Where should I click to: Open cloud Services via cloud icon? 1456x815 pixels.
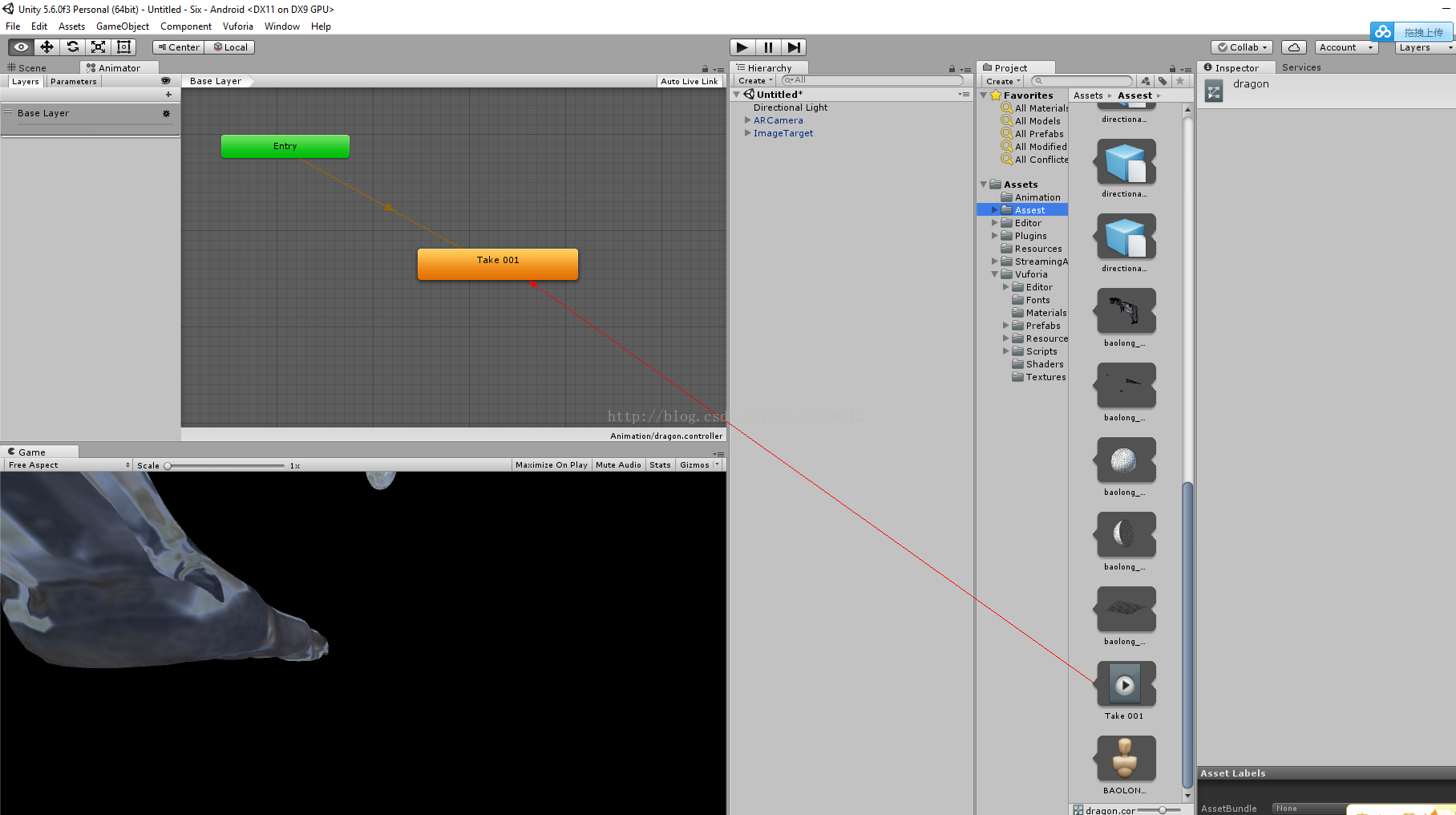tap(1294, 47)
